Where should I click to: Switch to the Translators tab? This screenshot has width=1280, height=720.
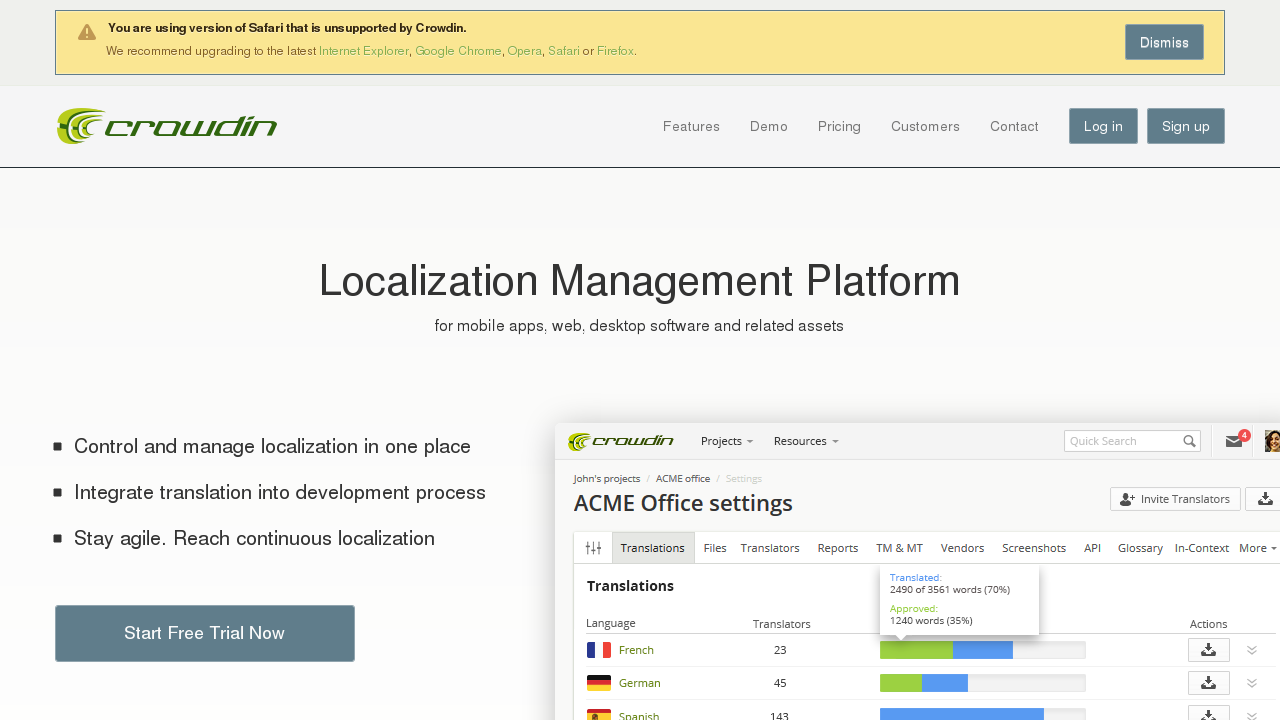pyautogui.click(x=770, y=548)
